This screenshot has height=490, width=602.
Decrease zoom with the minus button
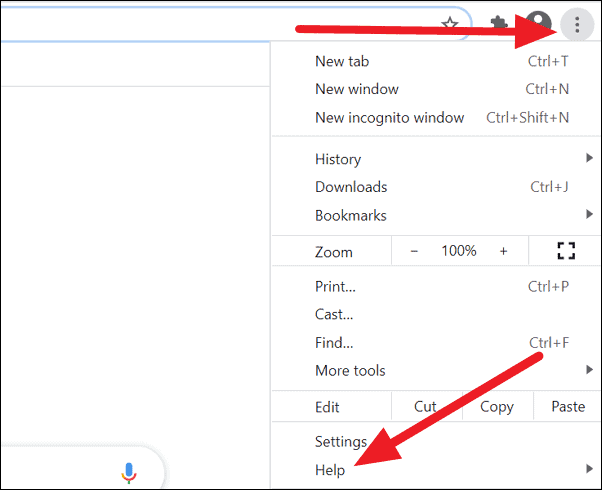click(414, 252)
